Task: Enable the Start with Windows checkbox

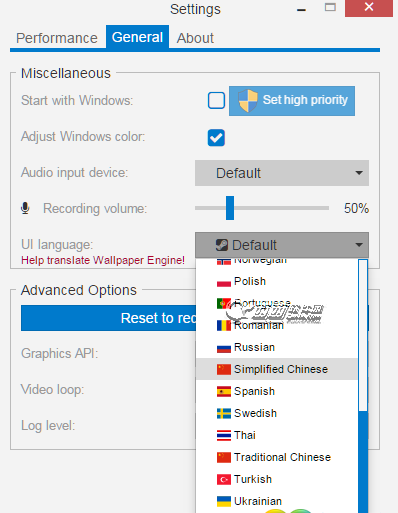Action: pyautogui.click(x=216, y=101)
